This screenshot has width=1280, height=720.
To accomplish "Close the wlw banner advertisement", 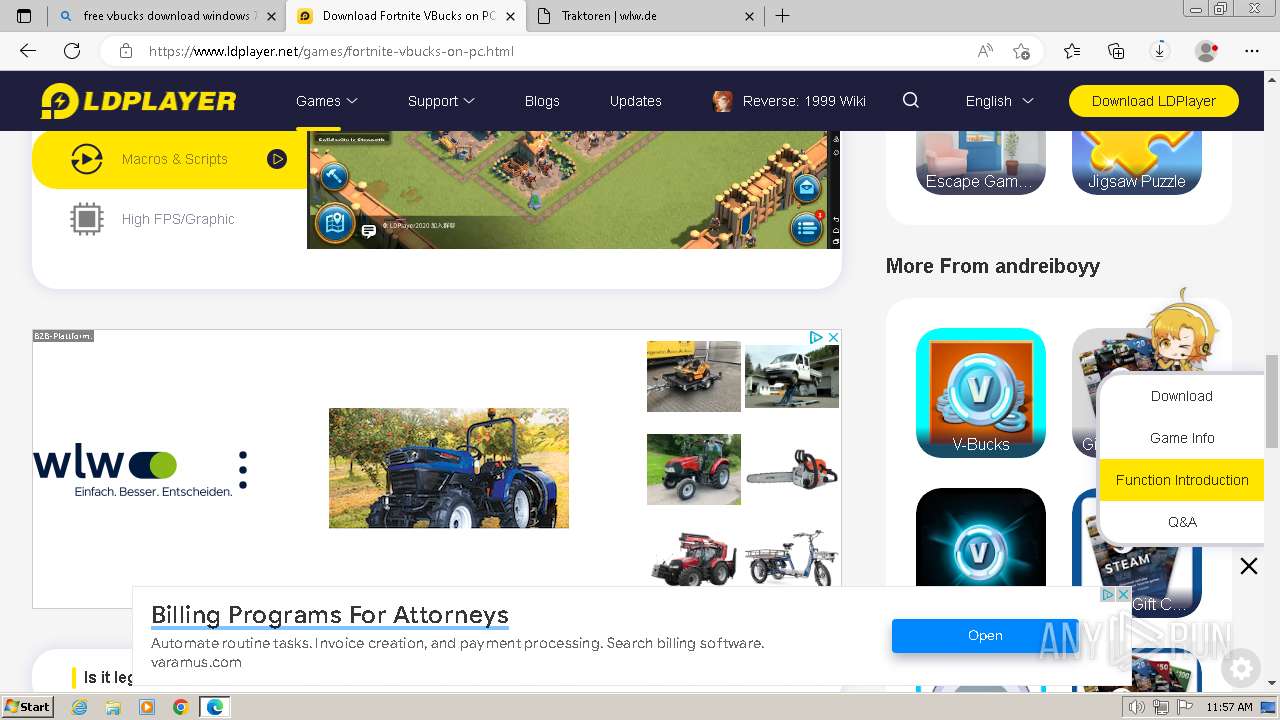I will tap(833, 338).
